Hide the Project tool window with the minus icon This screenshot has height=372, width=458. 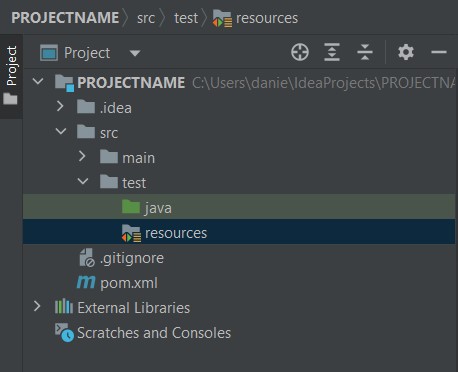439,52
